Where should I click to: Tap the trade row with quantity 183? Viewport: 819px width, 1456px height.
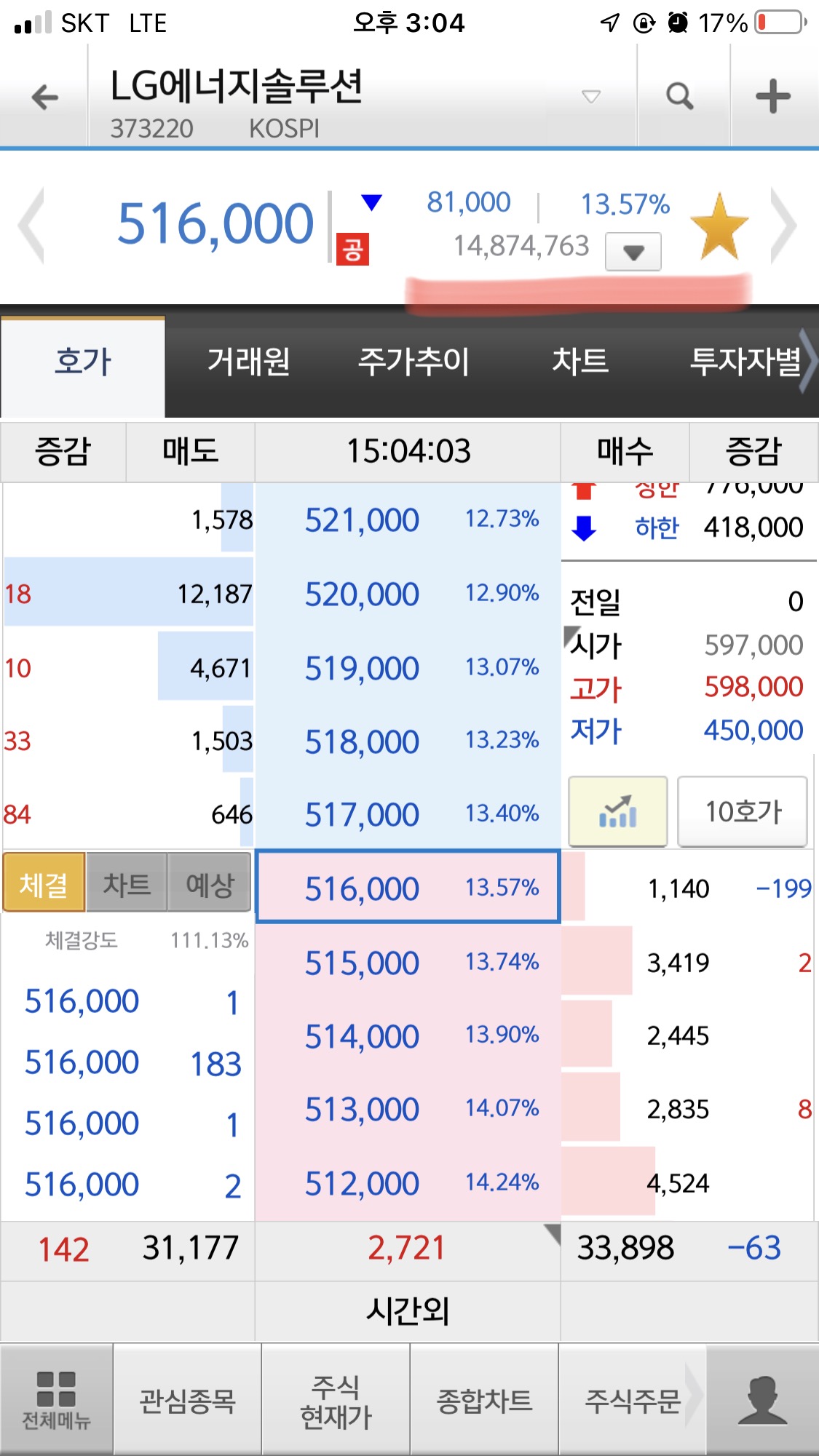click(x=132, y=1063)
